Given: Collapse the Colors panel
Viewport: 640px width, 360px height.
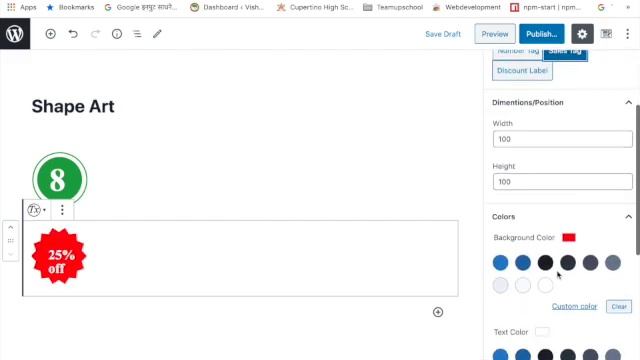Looking at the screenshot, I should tap(628, 217).
